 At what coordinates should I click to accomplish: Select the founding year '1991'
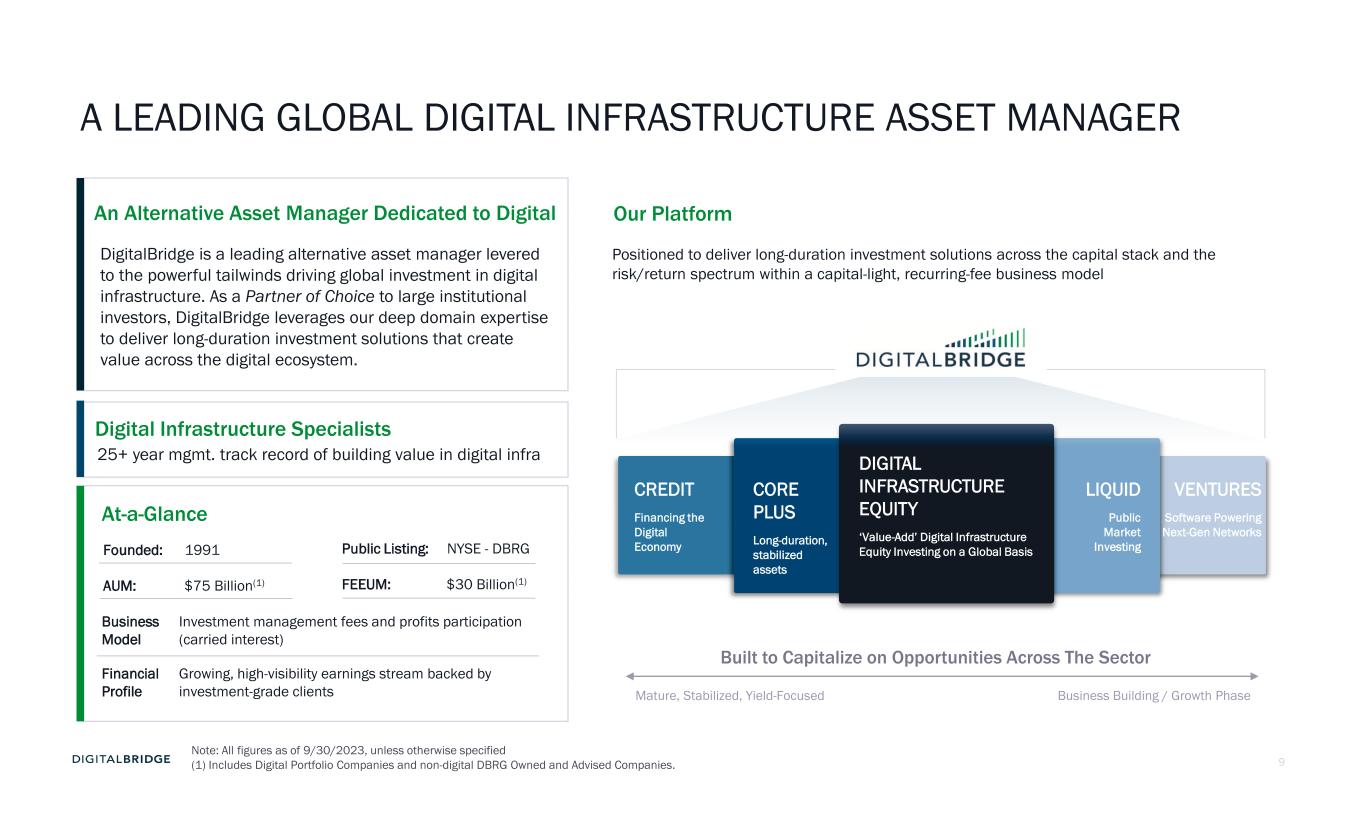click(203, 550)
